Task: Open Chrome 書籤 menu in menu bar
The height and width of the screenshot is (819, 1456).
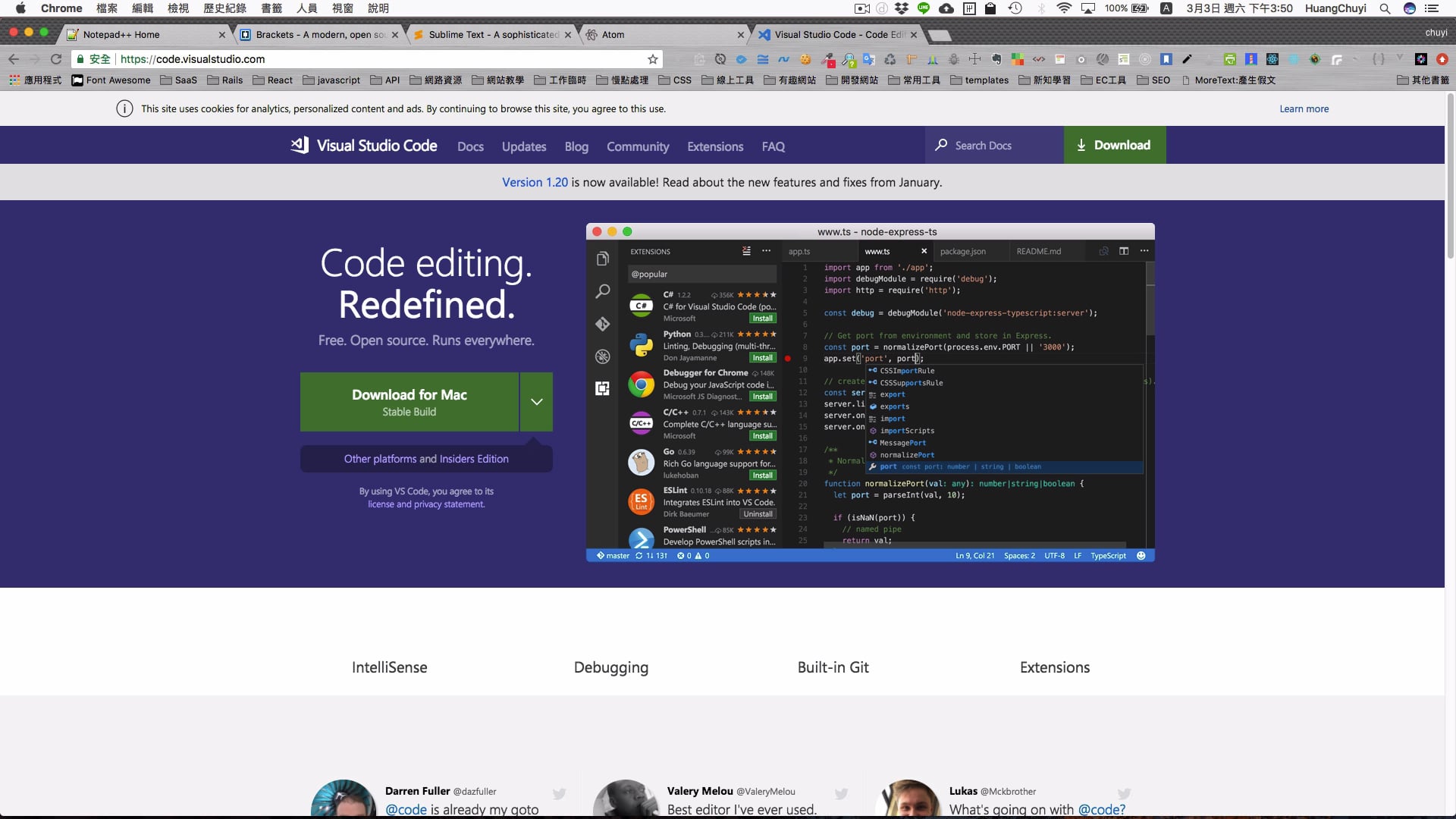Action: click(x=271, y=8)
